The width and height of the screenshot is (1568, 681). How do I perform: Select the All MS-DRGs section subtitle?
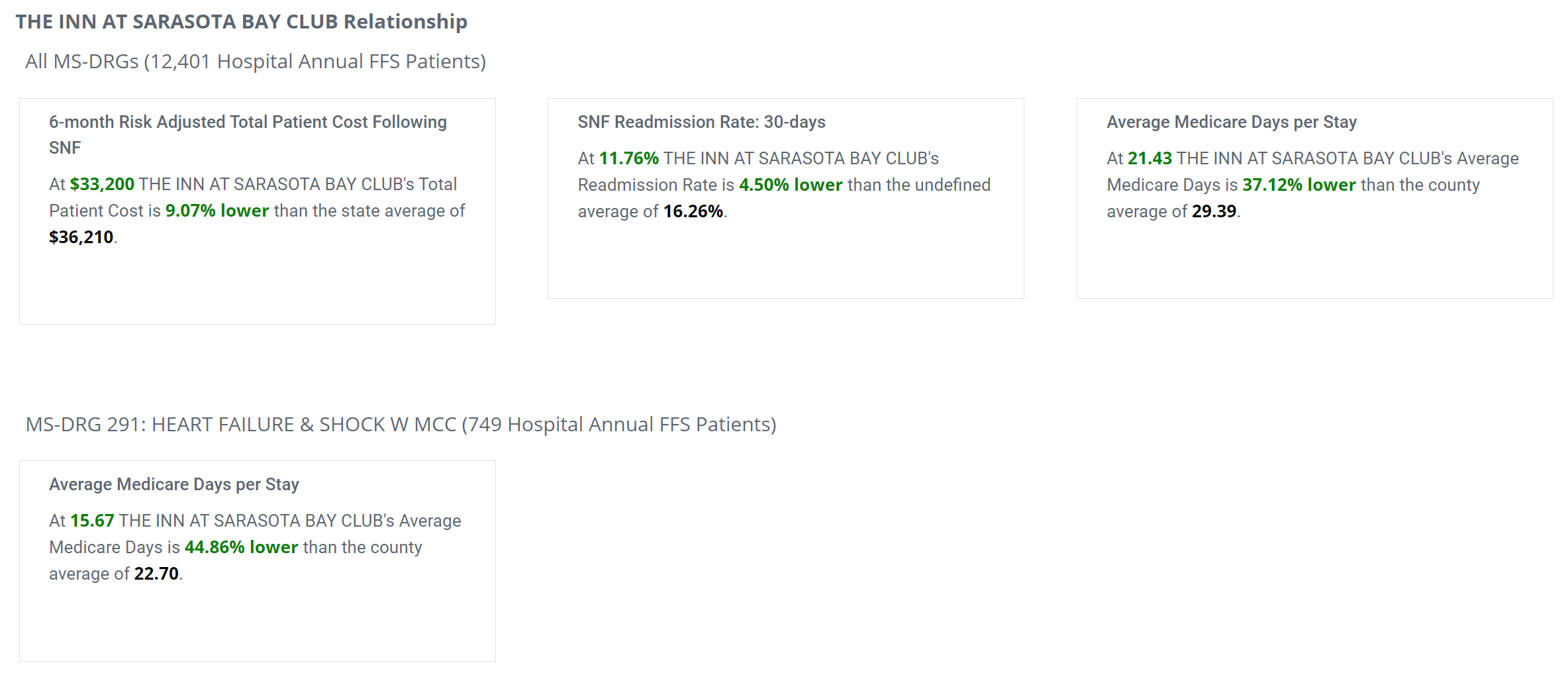click(256, 62)
